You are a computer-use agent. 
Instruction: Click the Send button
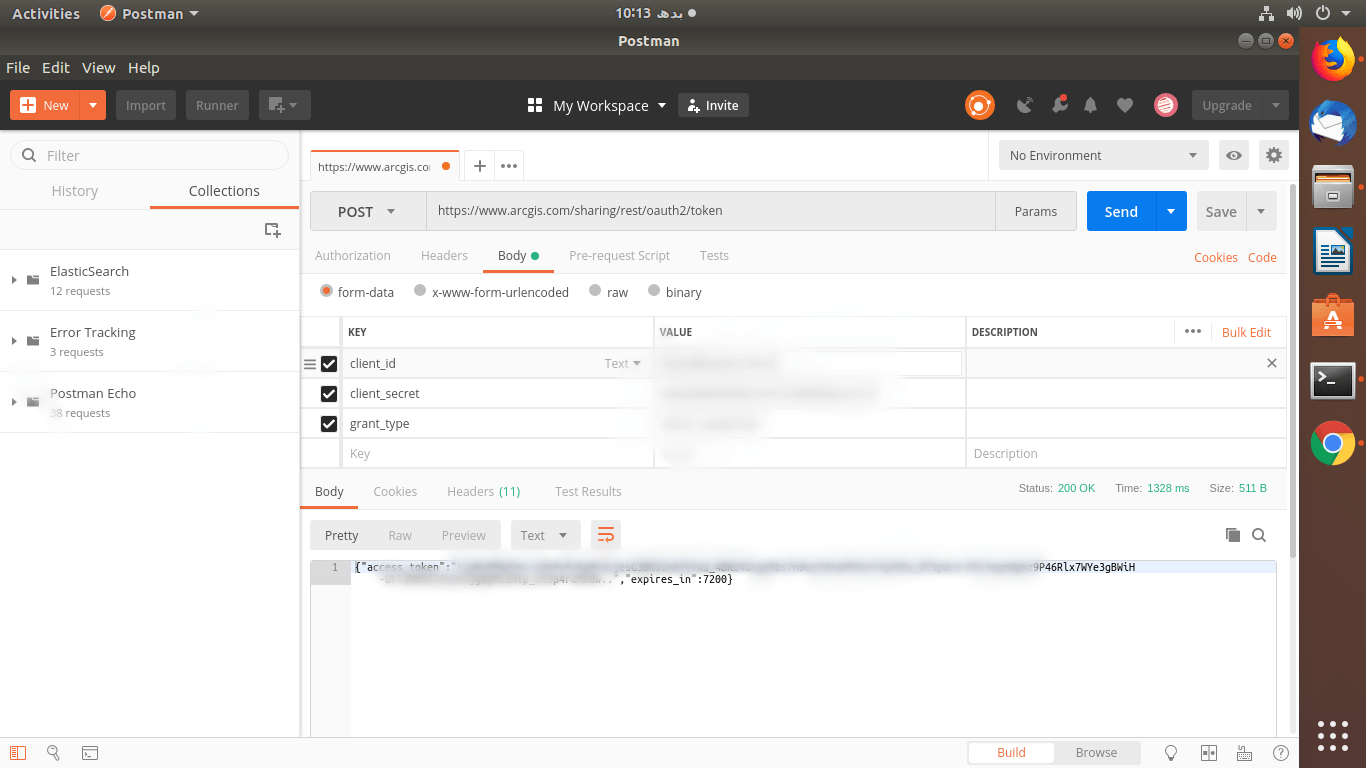click(x=1121, y=211)
